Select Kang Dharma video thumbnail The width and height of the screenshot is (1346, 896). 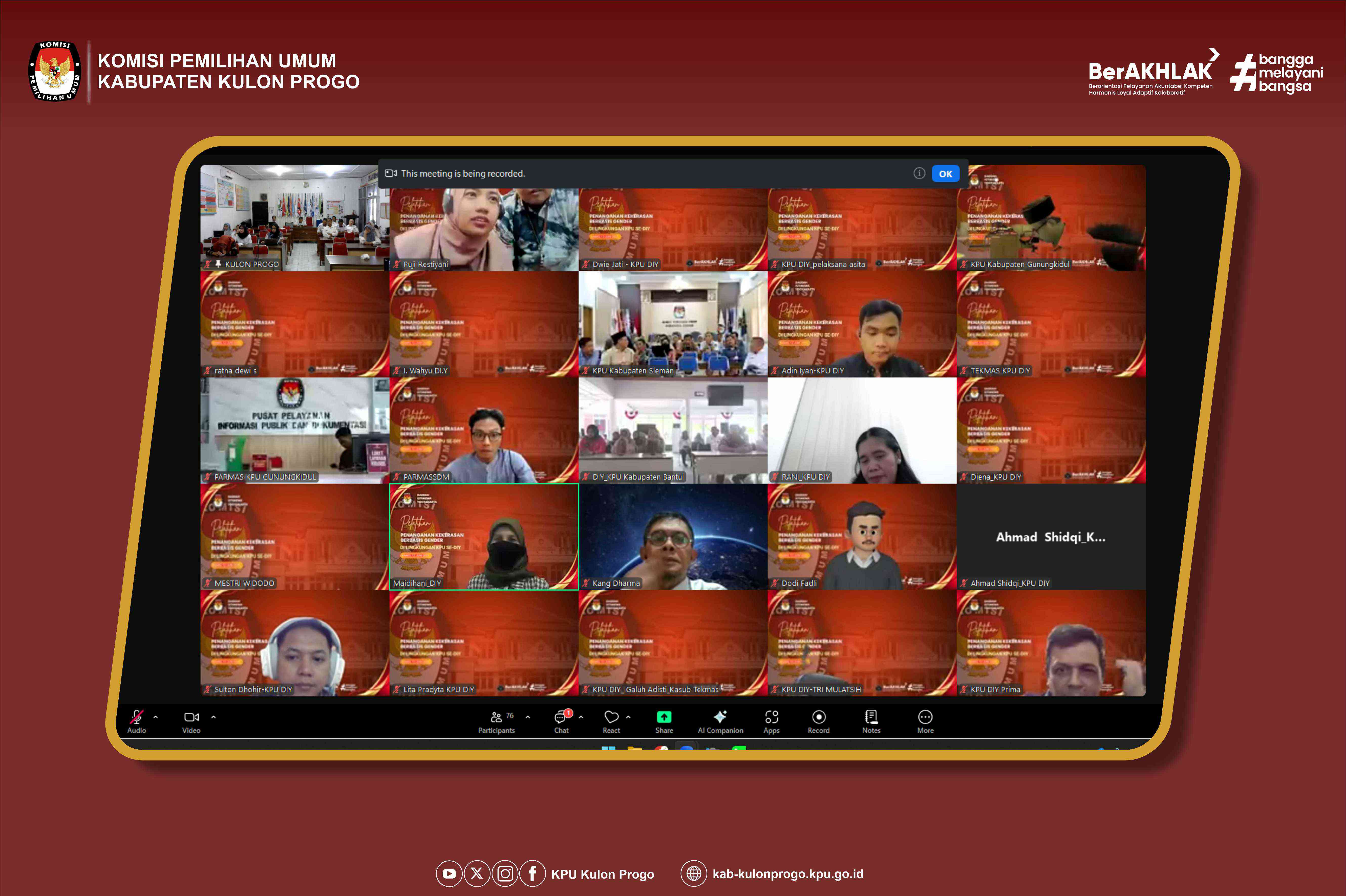[672, 536]
